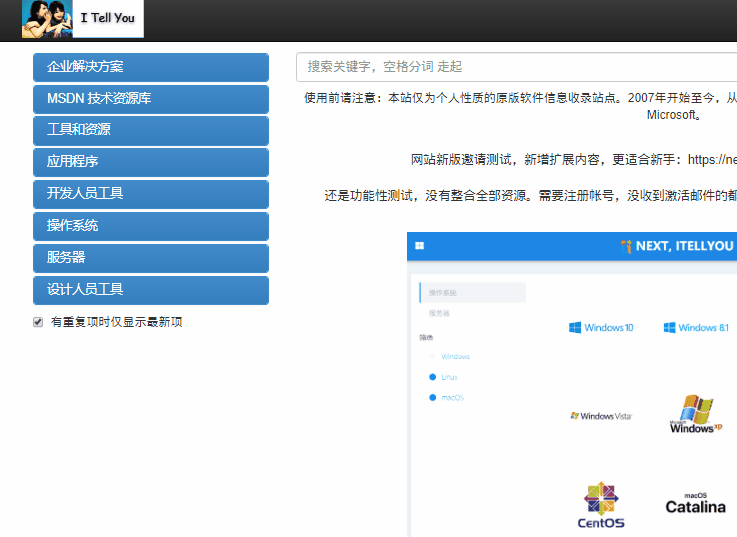Select the Windows 10 logo
Viewport: 737px width, 537px height.
[601, 327]
